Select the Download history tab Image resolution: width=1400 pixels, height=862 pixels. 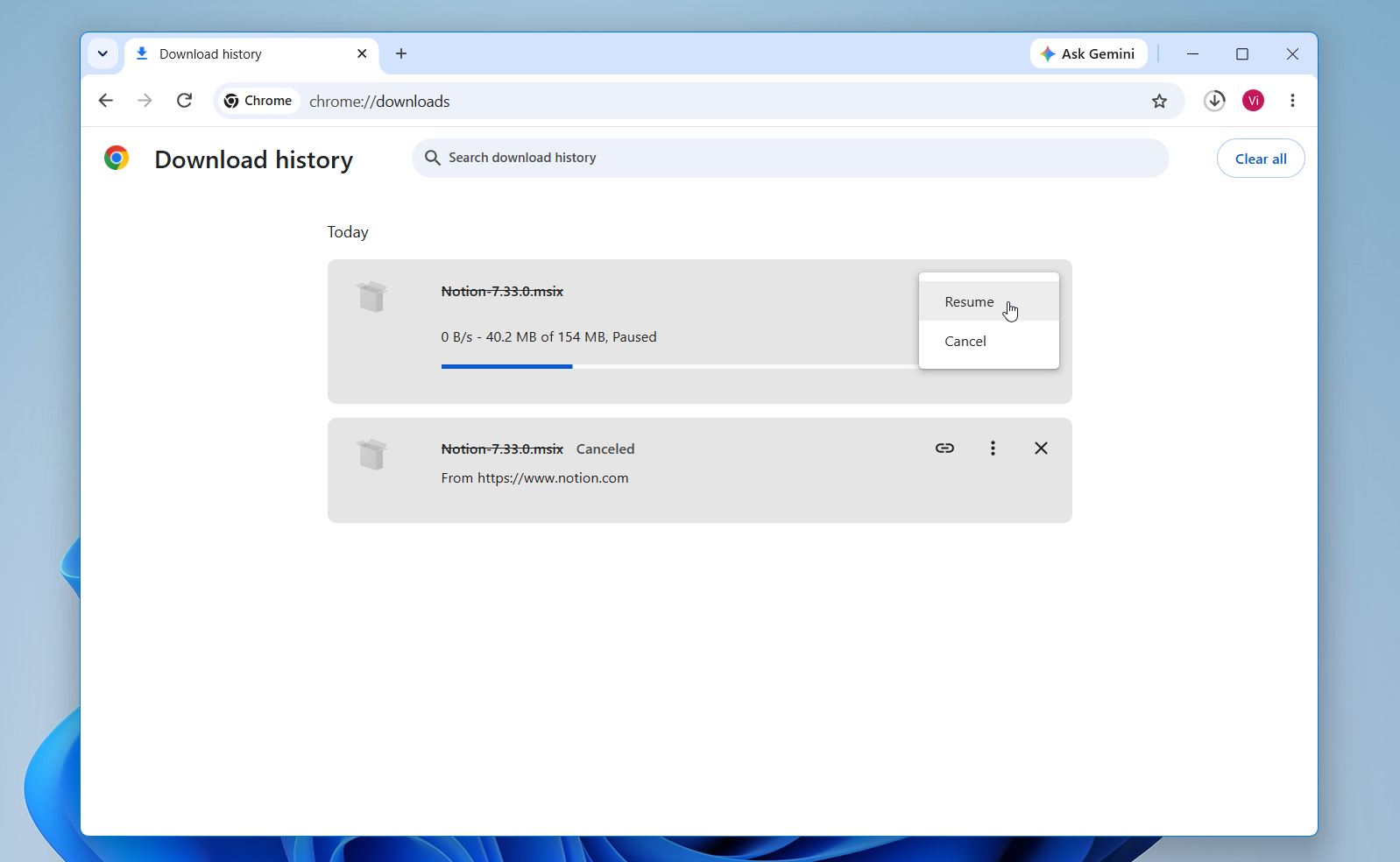251,54
